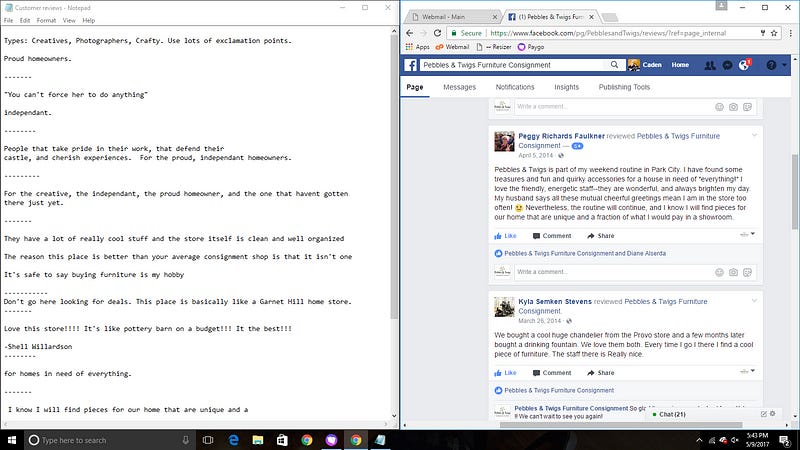Add emoji in Peggy's review comment box
800x450 pixels.
click(719, 272)
